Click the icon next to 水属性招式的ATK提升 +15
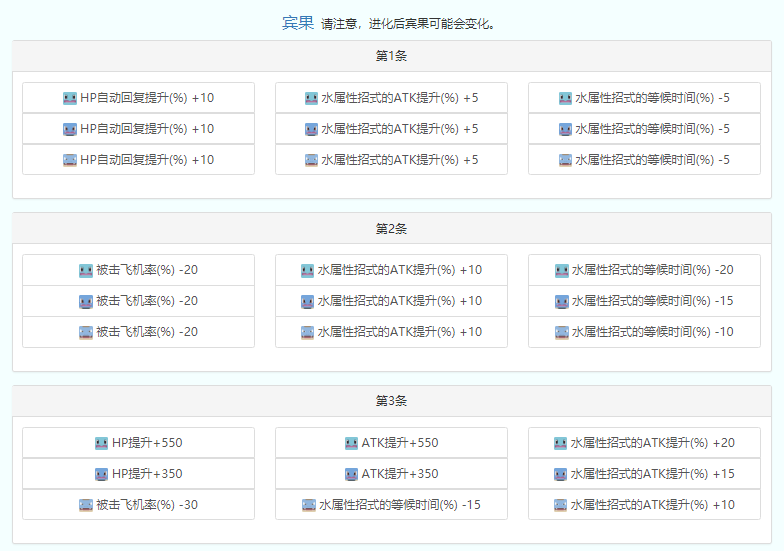This screenshot has width=784, height=551. point(561,474)
